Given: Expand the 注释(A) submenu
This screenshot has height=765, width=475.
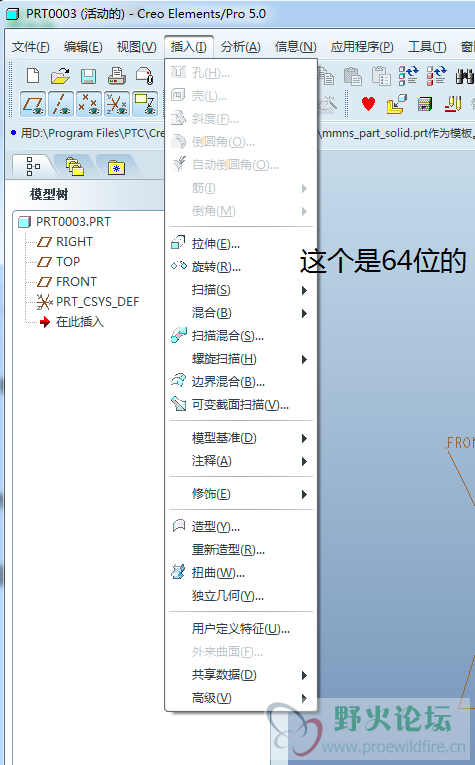Looking at the screenshot, I should [x=241, y=461].
